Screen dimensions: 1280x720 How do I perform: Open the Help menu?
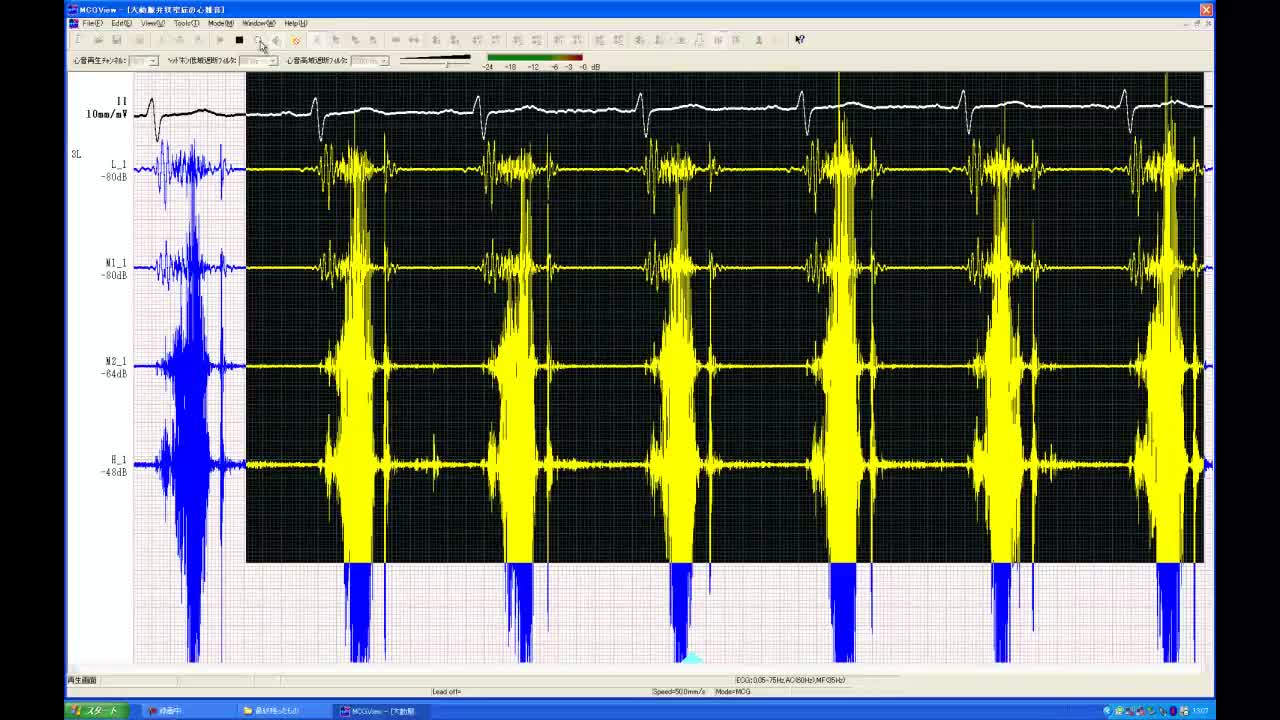pos(296,23)
